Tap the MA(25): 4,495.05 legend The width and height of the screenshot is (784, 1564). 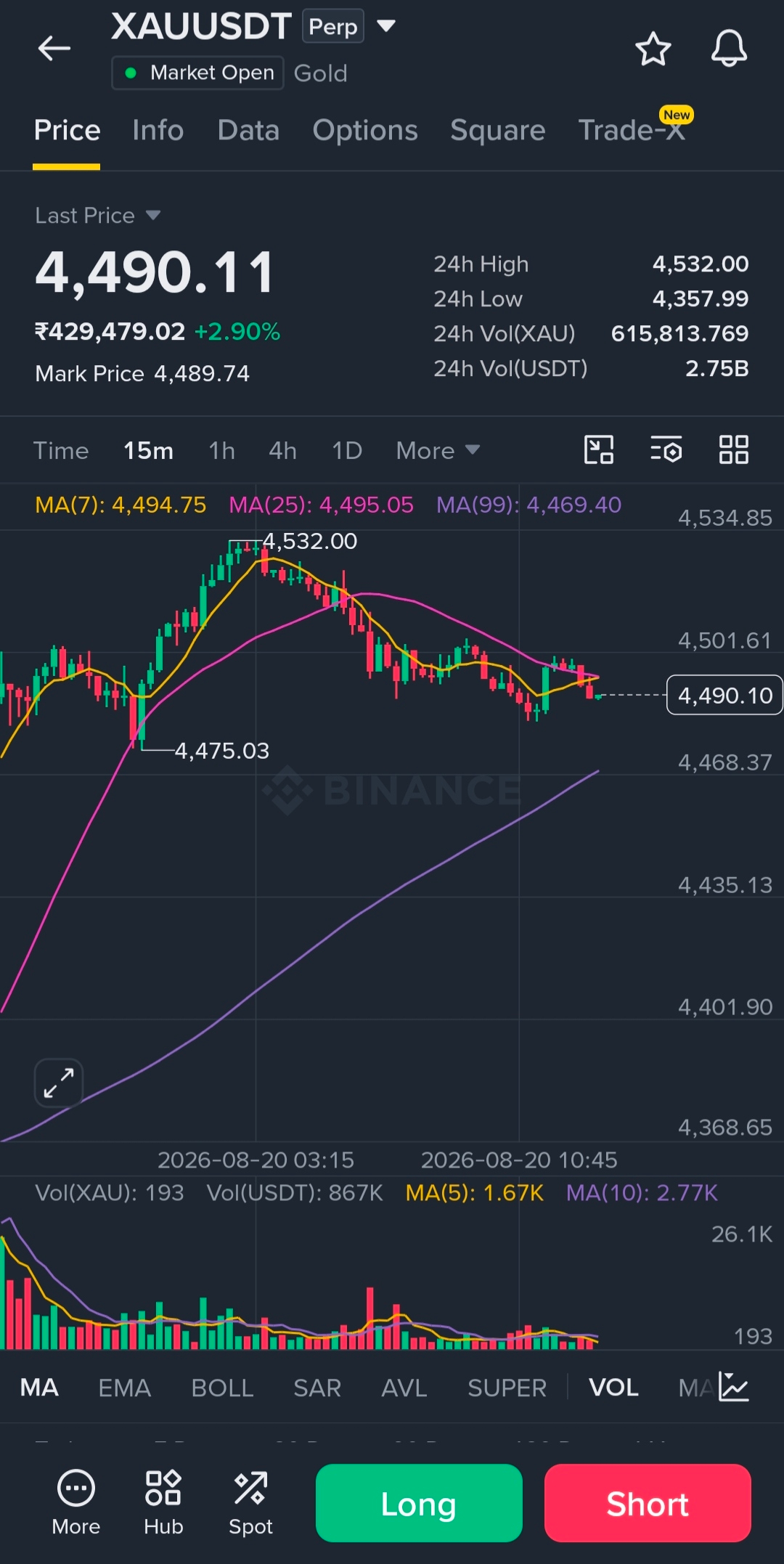point(321,505)
